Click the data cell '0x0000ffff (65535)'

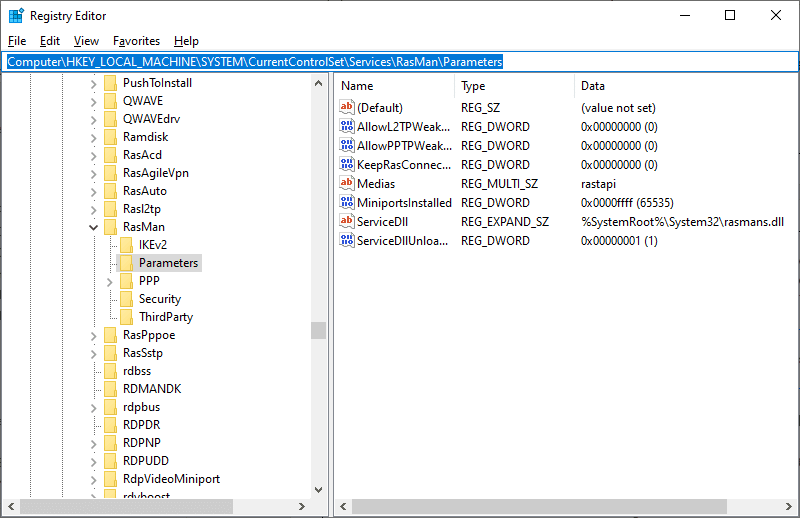pos(627,203)
